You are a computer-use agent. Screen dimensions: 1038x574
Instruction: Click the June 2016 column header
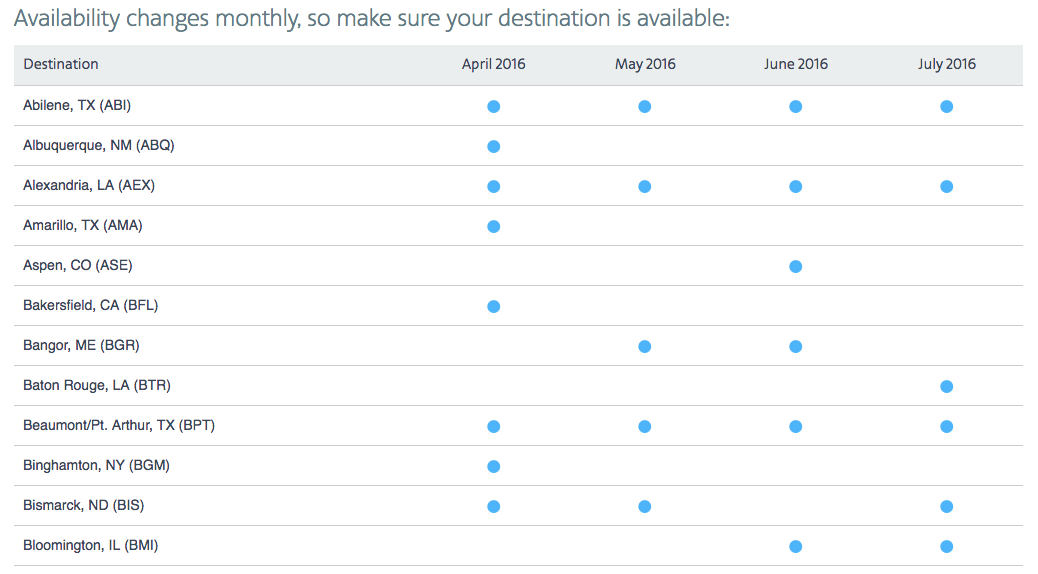point(796,64)
